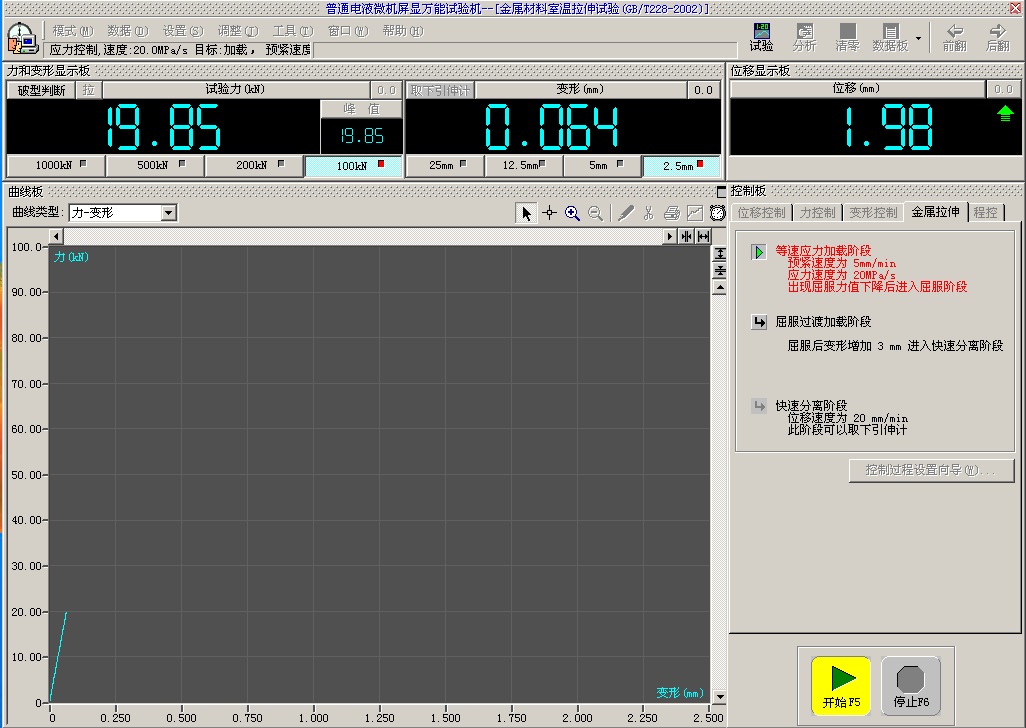Open the 工具 menu

coord(291,31)
